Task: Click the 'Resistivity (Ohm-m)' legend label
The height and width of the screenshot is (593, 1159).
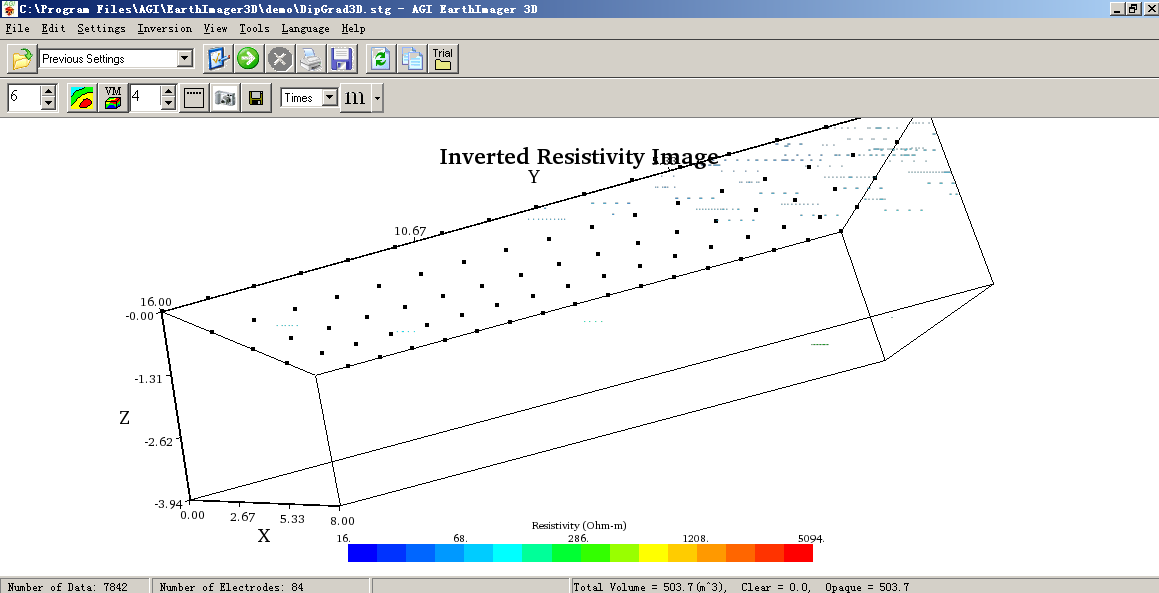Action: (x=579, y=525)
